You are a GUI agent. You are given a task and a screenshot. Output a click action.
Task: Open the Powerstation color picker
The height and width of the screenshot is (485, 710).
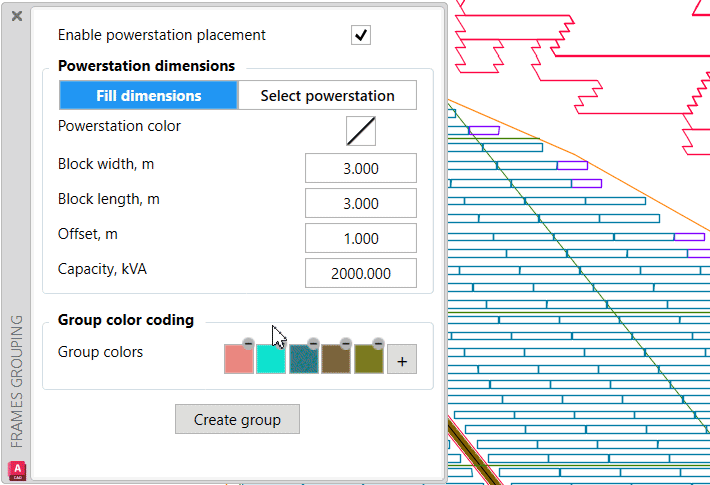point(361,131)
